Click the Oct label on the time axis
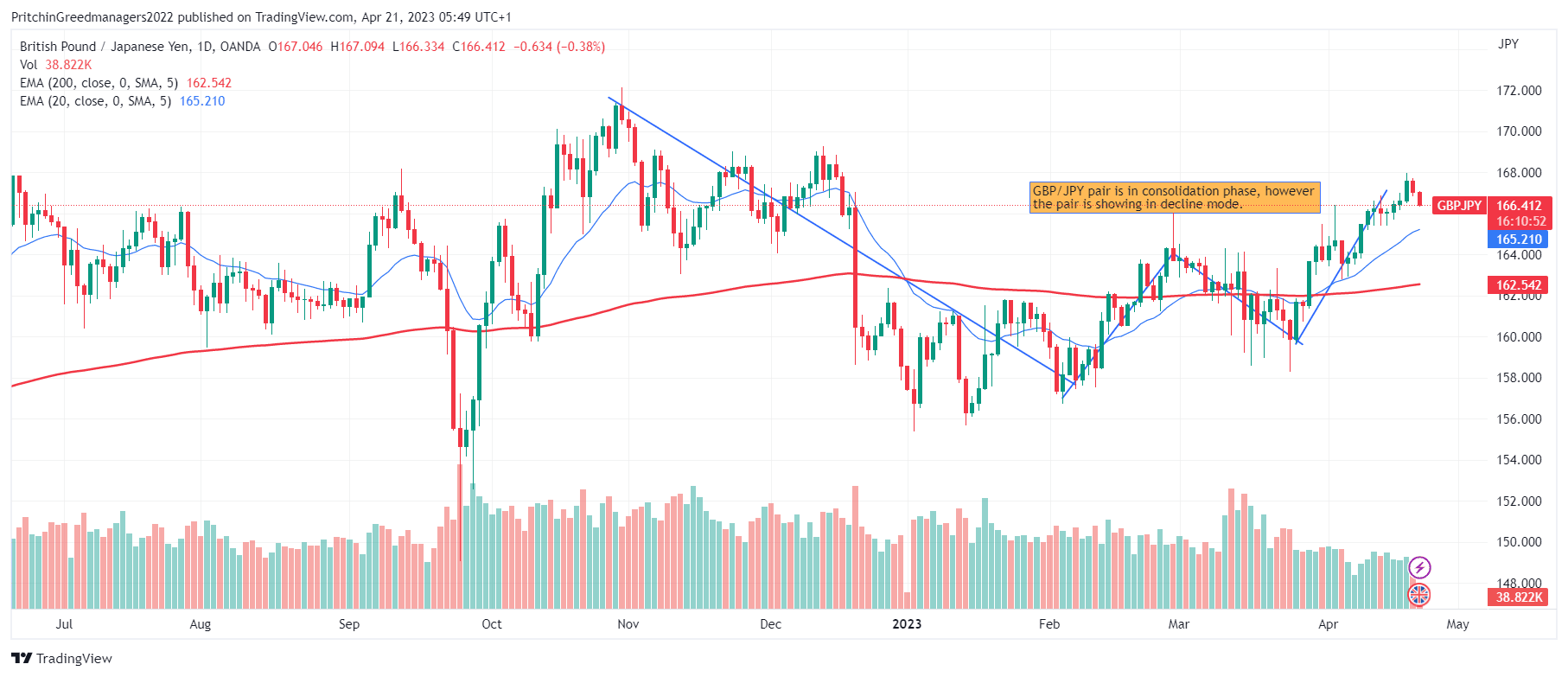The width and height of the screenshot is (1568, 677). click(491, 624)
